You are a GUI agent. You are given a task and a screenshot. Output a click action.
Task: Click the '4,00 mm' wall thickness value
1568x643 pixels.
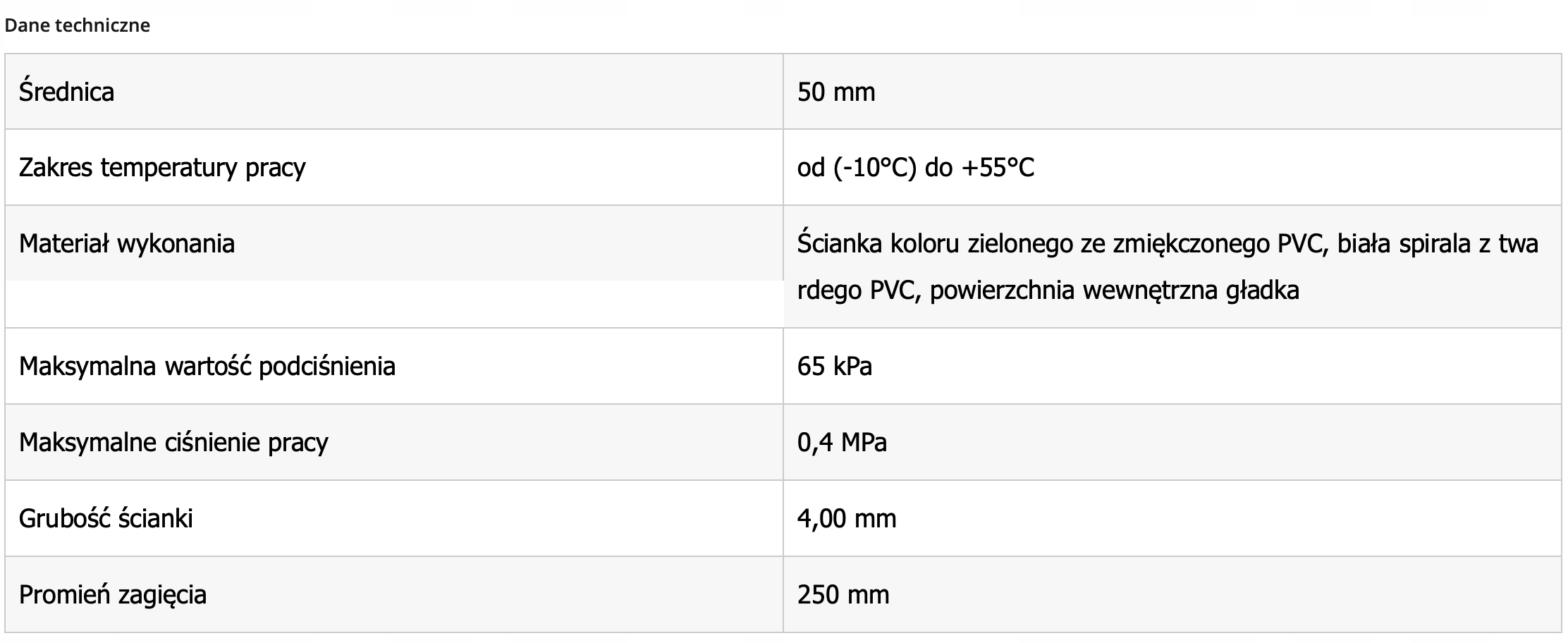tap(847, 519)
